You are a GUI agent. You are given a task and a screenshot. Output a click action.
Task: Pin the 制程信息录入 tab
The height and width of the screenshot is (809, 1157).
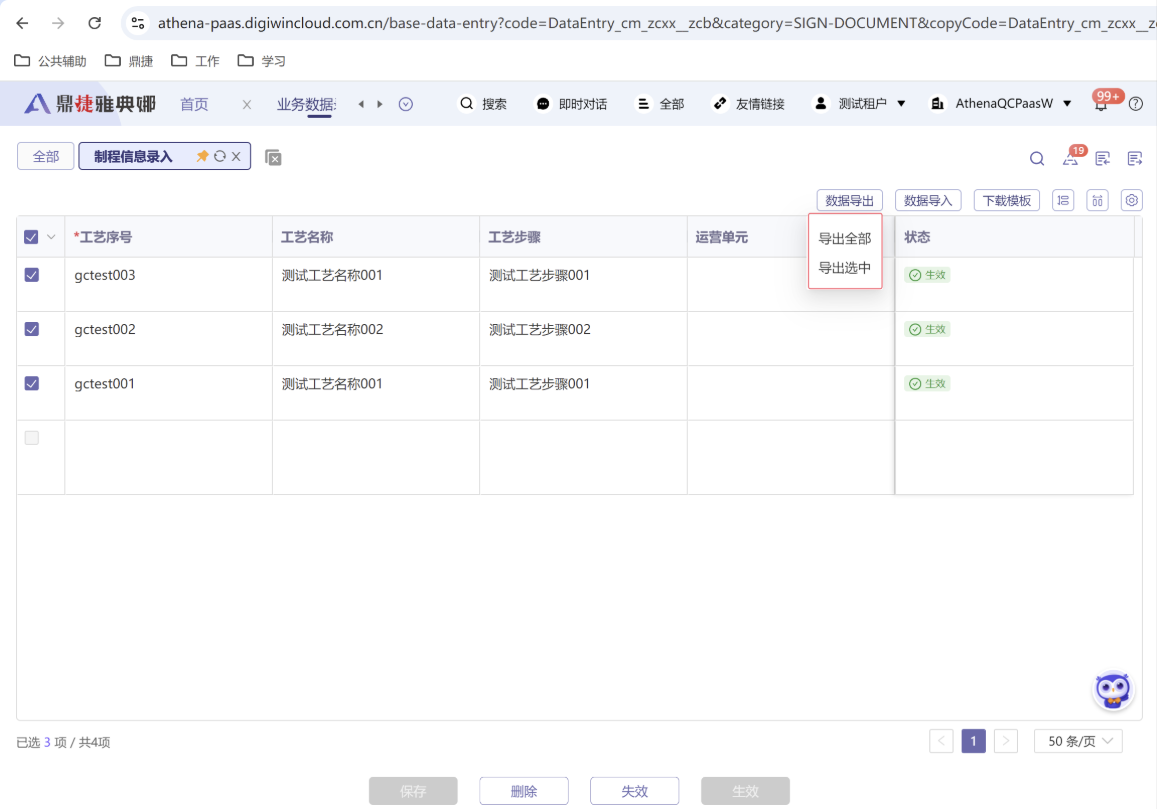(x=202, y=156)
